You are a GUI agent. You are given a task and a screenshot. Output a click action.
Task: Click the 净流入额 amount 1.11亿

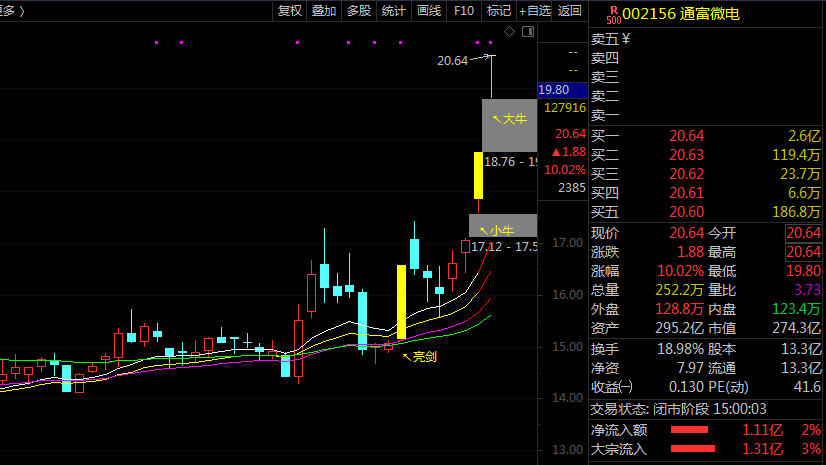[762, 430]
